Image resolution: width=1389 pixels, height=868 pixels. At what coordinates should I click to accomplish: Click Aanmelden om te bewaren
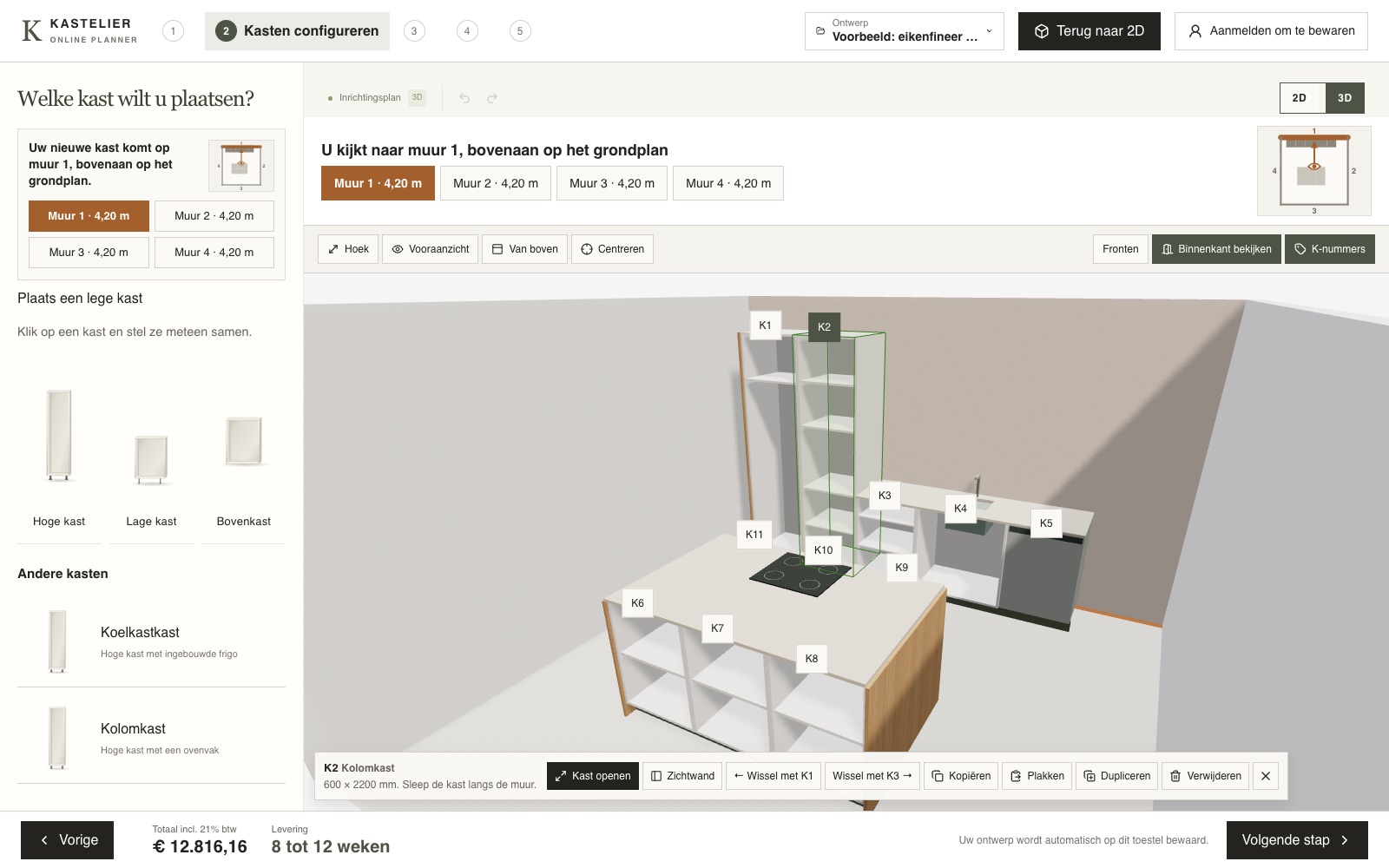(x=1271, y=31)
